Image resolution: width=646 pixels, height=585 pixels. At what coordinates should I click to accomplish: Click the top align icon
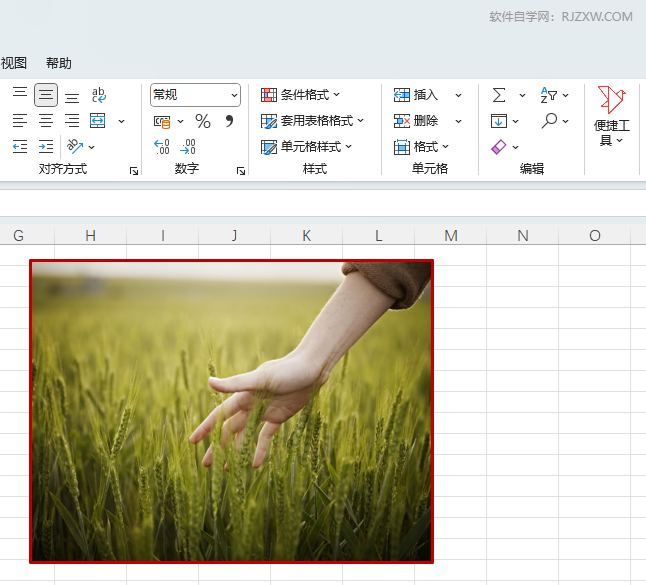(20, 92)
